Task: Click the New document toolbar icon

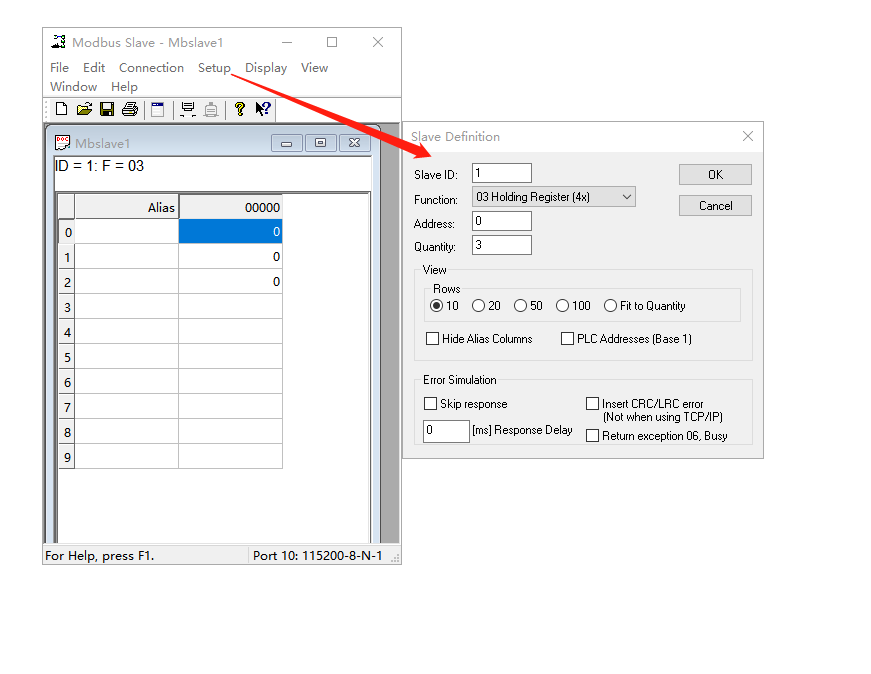Action: (x=62, y=109)
